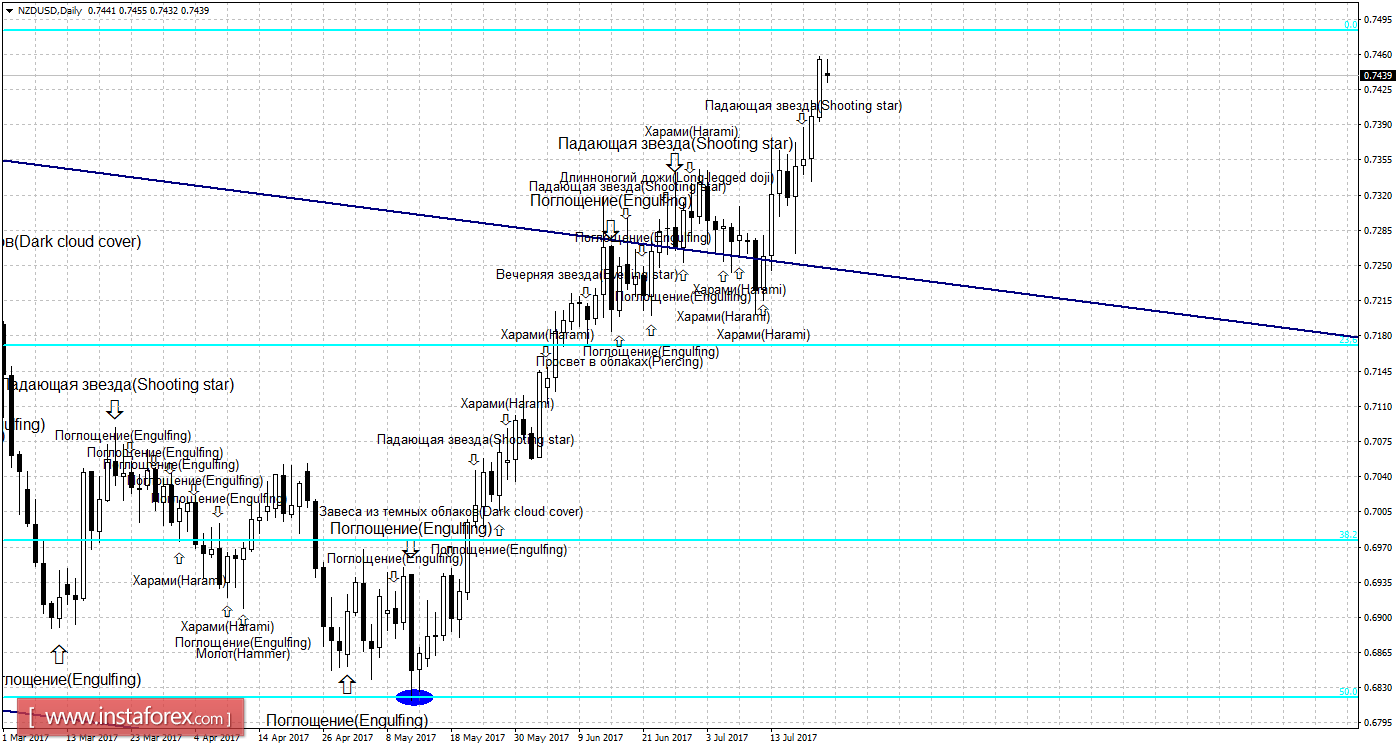Click the 0.6935 price axis label
The width and height of the screenshot is (1398, 749).
coord(1377,582)
